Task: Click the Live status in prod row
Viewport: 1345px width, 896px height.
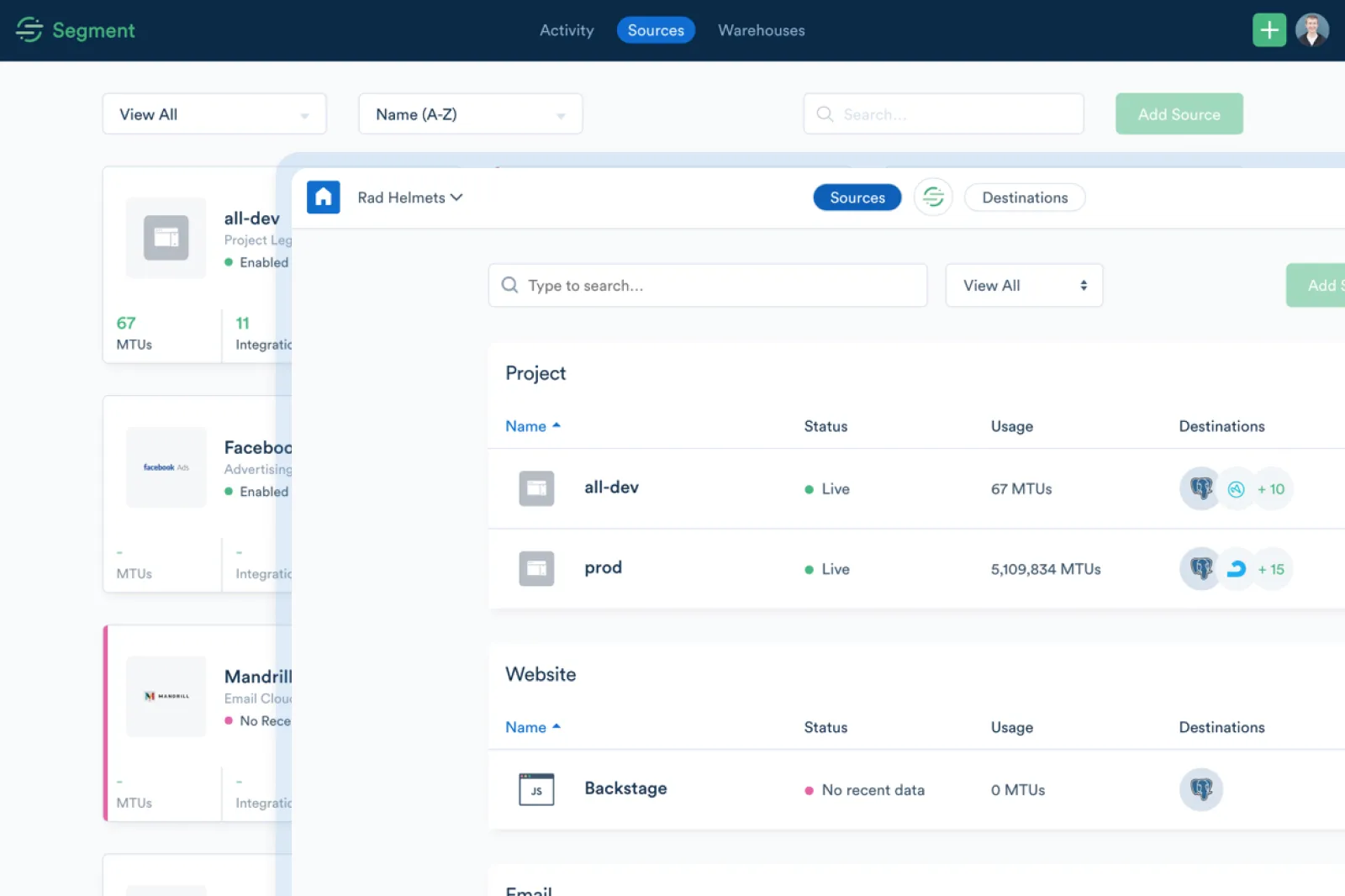Action: pyautogui.click(x=827, y=569)
